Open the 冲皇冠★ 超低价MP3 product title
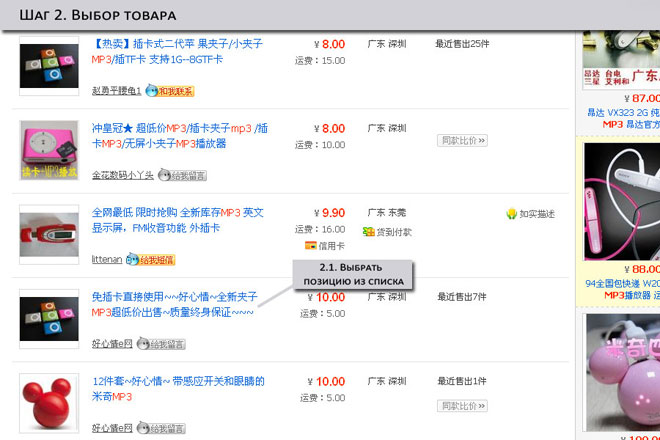The width and height of the screenshot is (660, 440). [x=180, y=136]
